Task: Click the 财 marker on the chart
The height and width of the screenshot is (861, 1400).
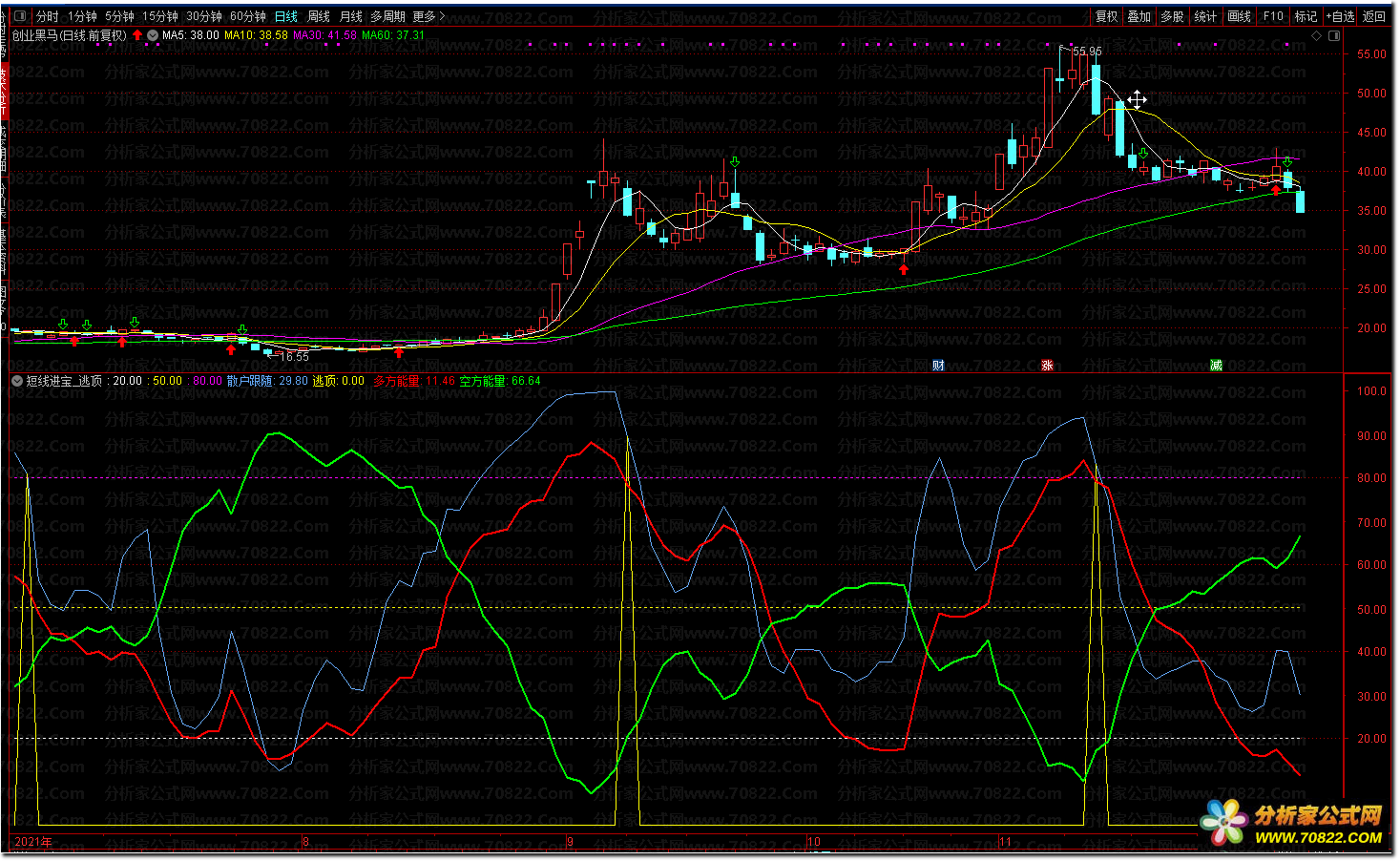Action: coord(938,366)
